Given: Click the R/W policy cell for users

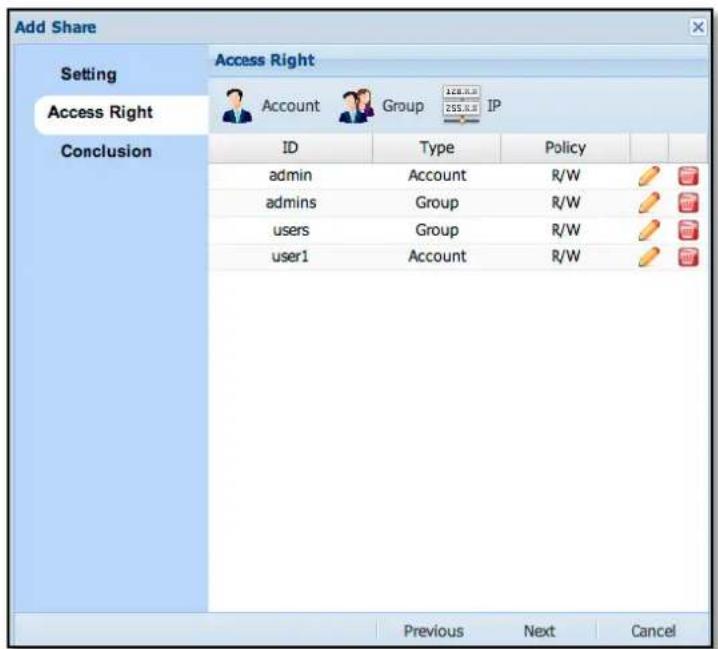Looking at the screenshot, I should point(566,230).
